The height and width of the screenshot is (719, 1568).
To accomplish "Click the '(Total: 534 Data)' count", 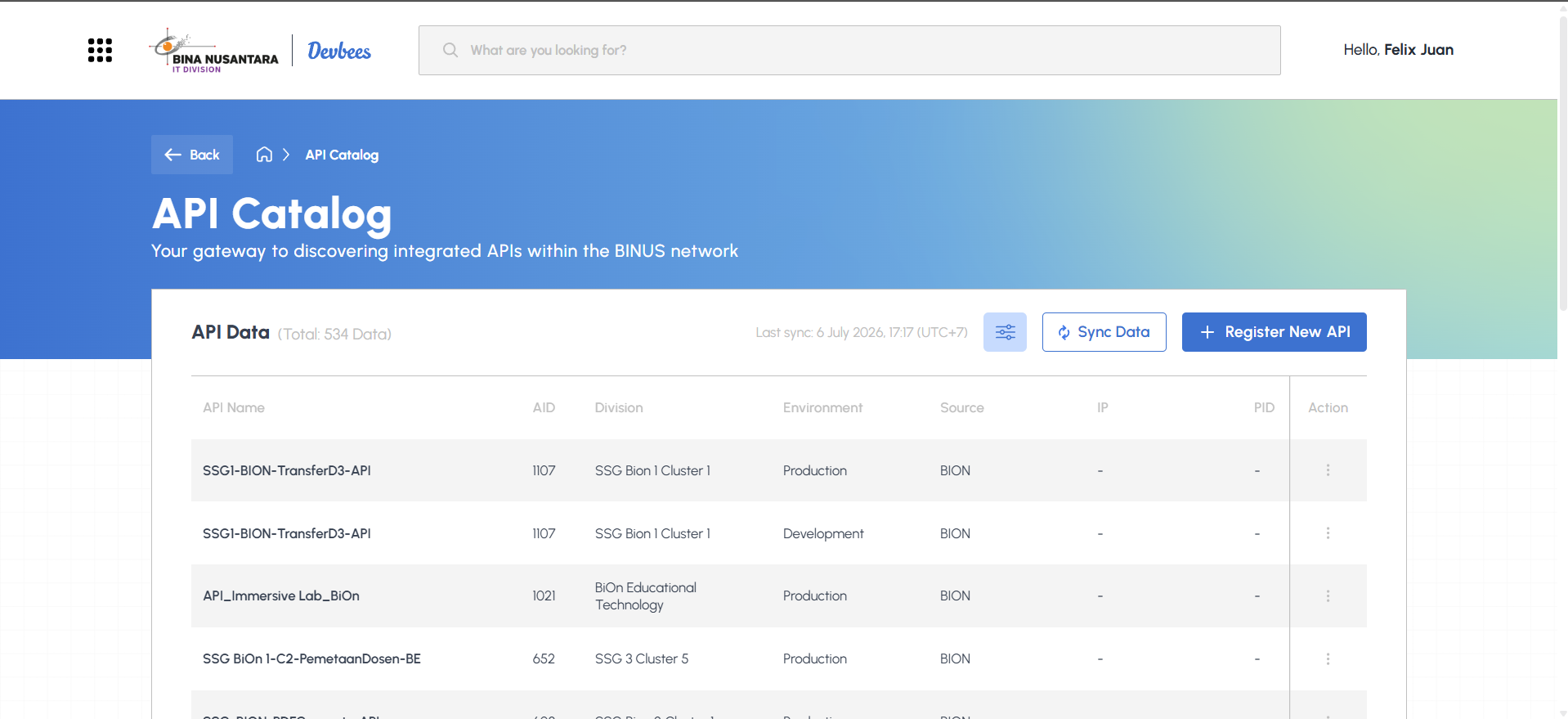I will pos(334,334).
